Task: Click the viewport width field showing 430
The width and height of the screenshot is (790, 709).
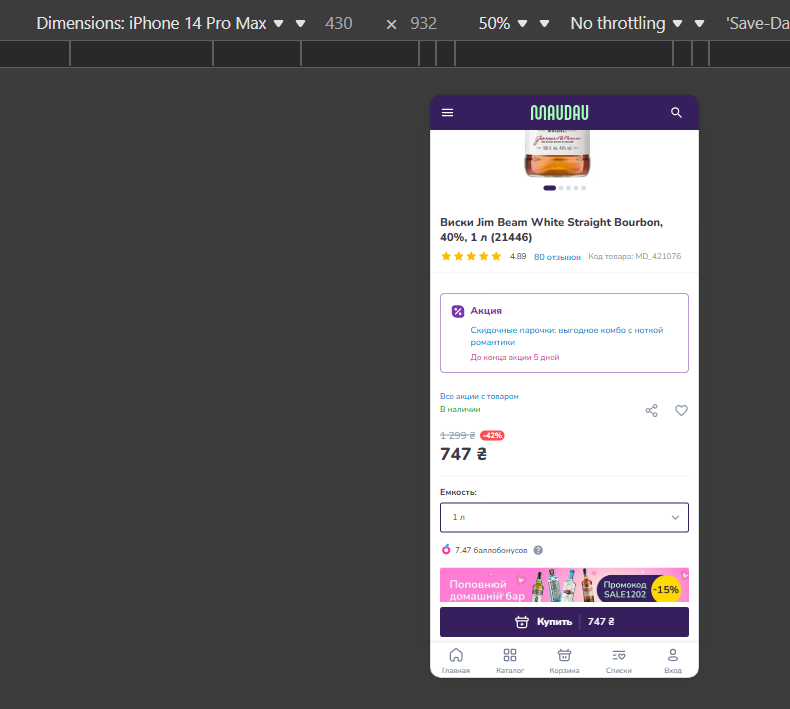Action: coord(339,23)
